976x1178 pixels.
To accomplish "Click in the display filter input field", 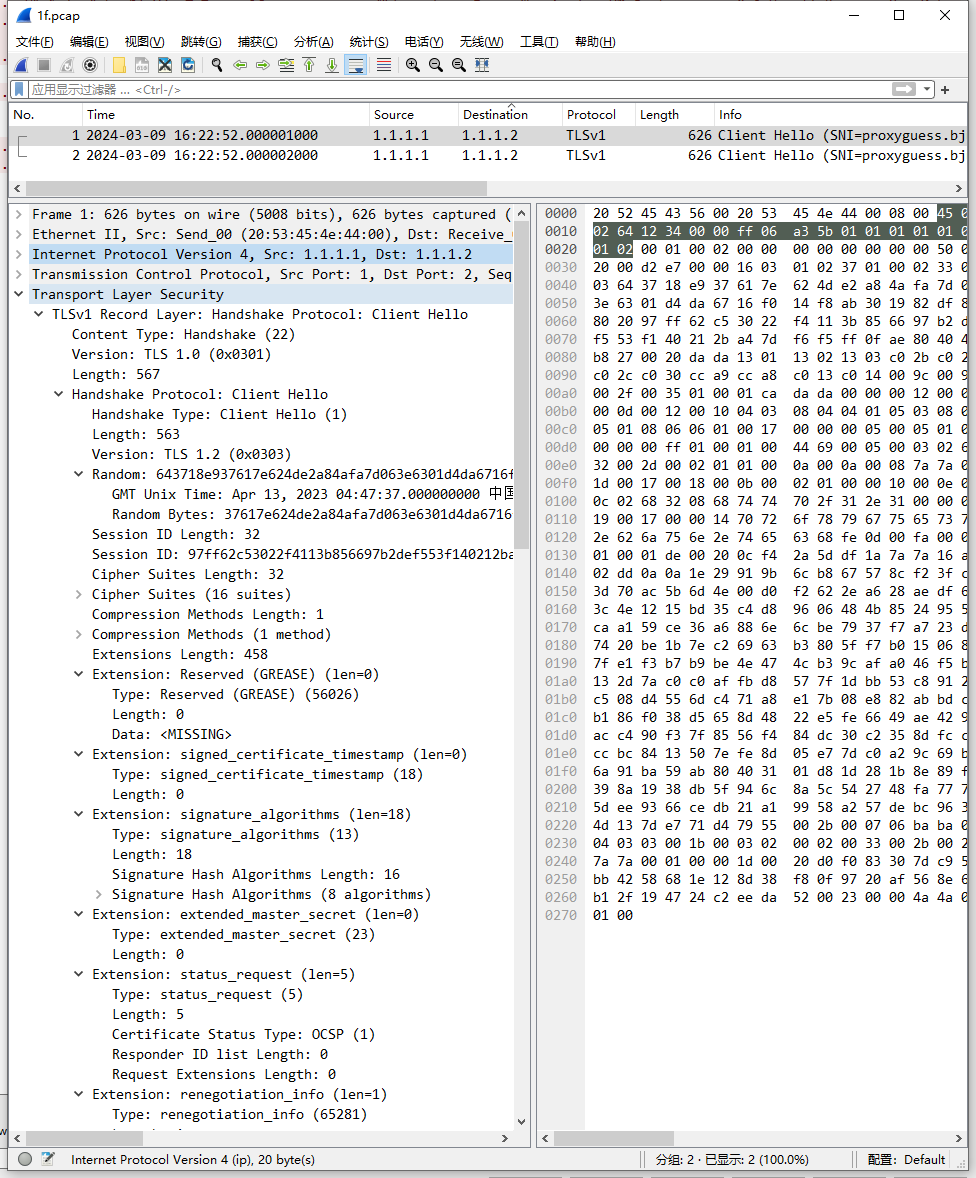I will 450,90.
